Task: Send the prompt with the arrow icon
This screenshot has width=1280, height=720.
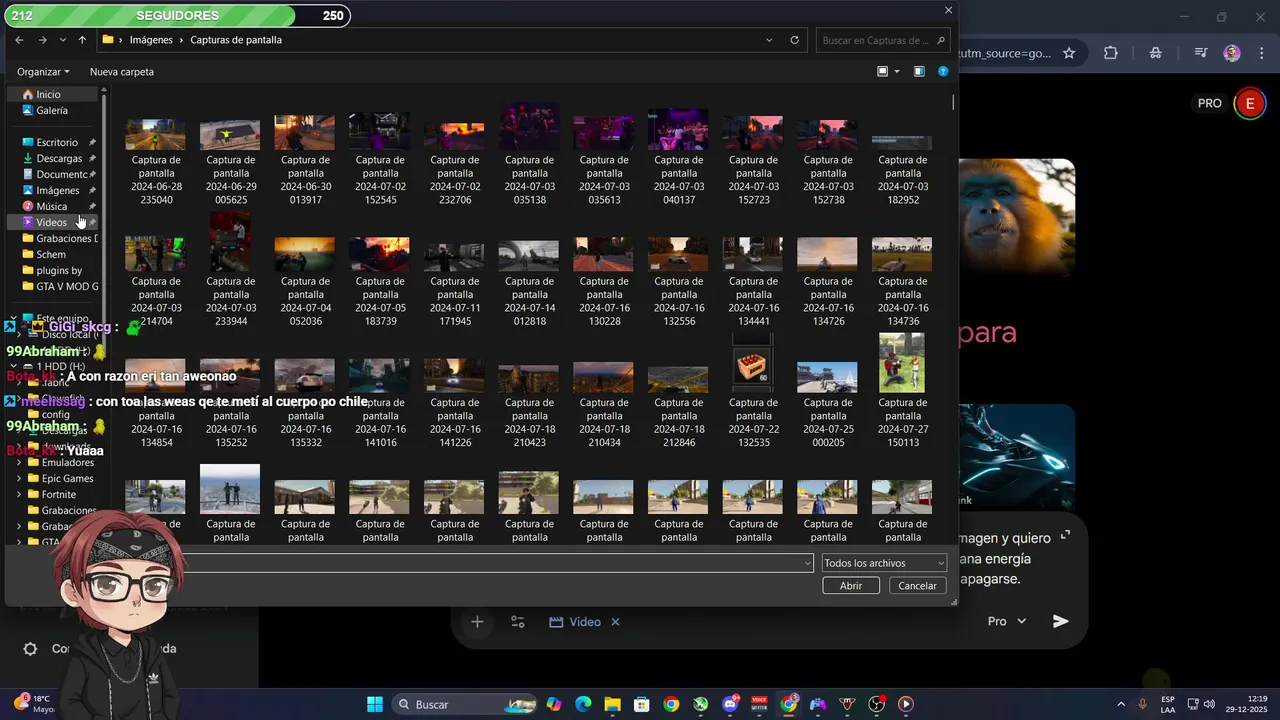Action: [x=1061, y=621]
